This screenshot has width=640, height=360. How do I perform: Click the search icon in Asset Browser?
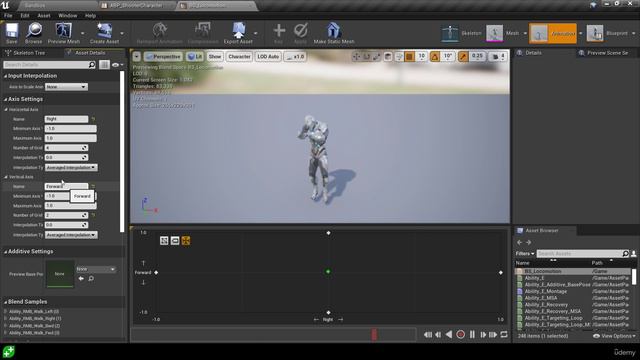[625, 253]
